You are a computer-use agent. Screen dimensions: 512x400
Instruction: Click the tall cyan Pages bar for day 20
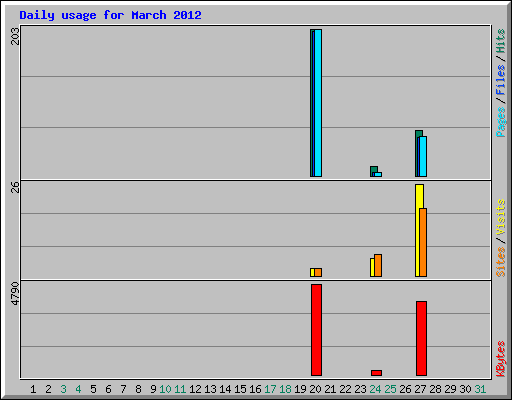pyautogui.click(x=318, y=103)
